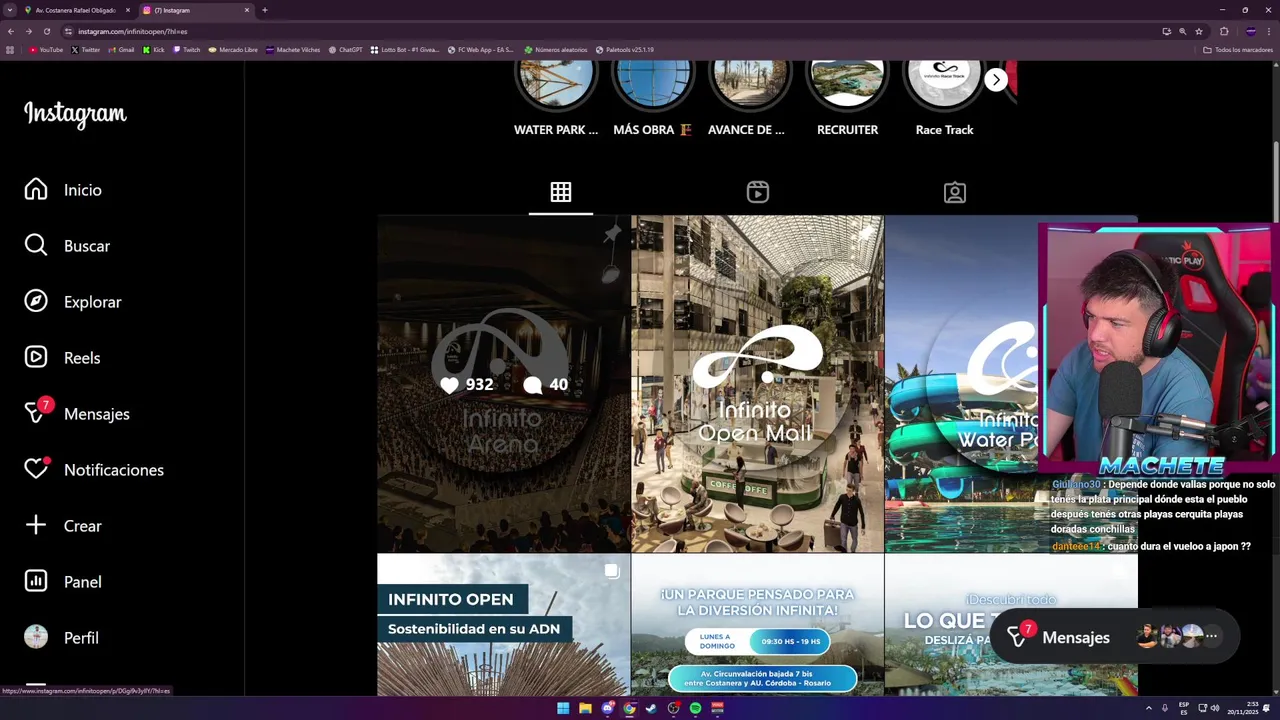The image size is (1280, 720).
Task: Open Chrome extensions puzzle icon
Action: tap(1224, 31)
